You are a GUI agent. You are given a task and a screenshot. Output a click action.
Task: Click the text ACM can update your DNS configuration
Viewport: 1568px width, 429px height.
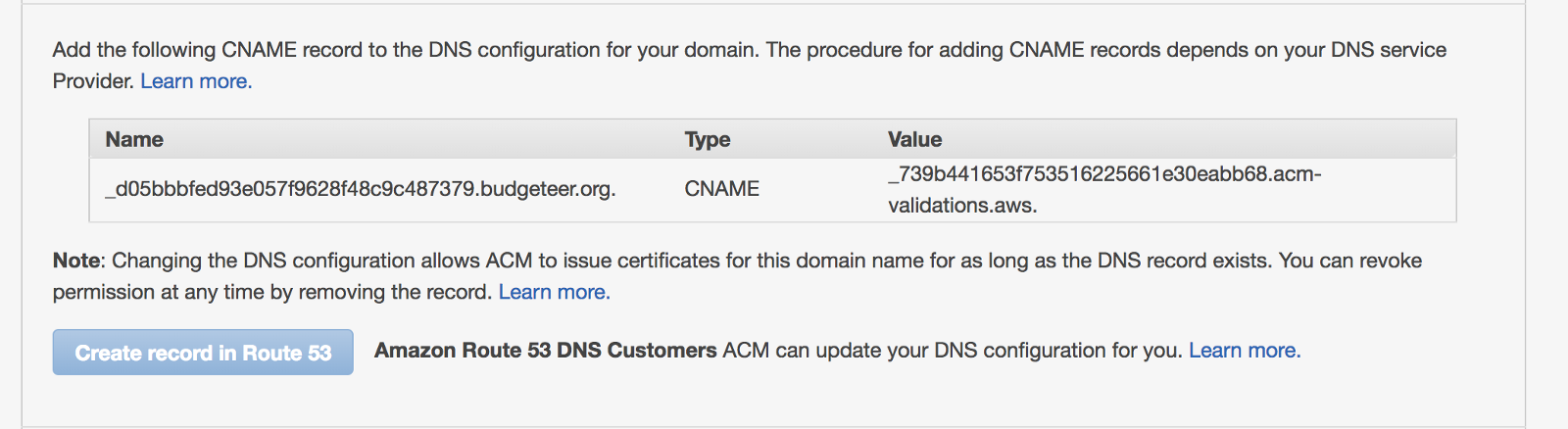pyautogui.click(x=951, y=351)
